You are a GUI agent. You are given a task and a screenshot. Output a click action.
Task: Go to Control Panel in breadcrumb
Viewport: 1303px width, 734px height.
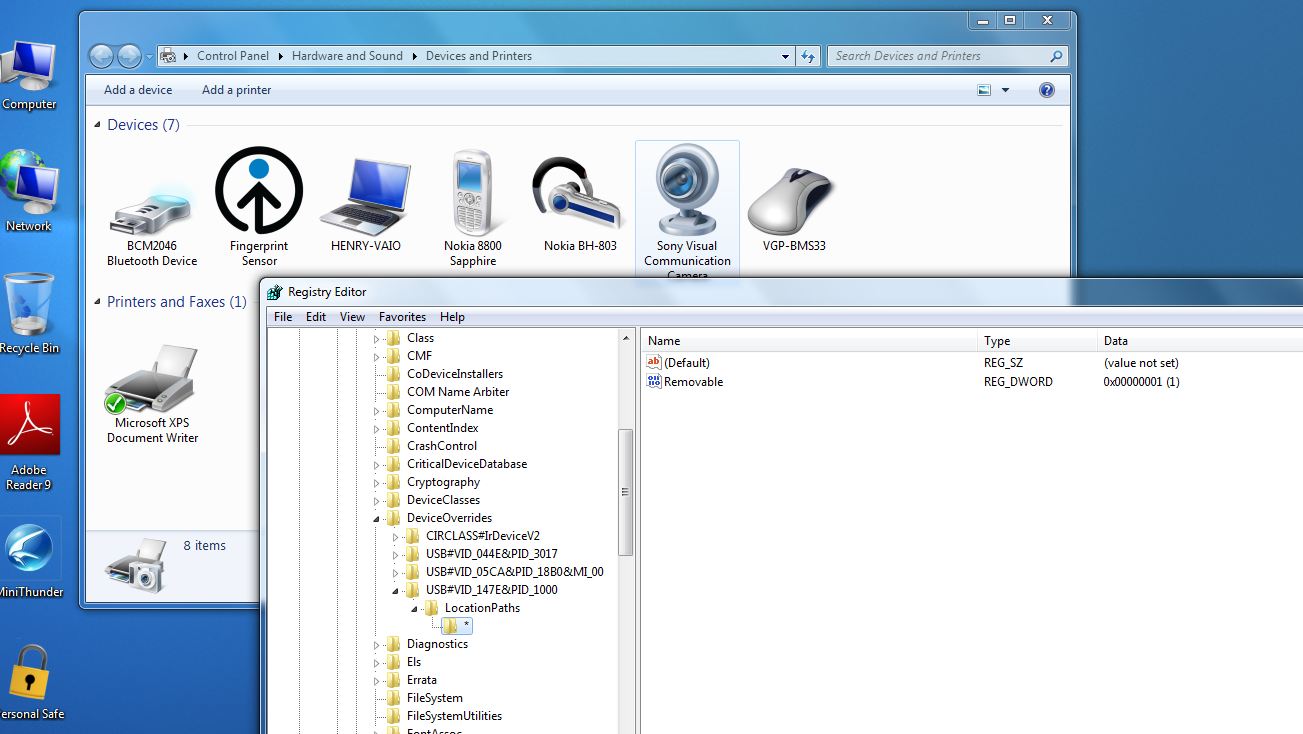click(233, 56)
